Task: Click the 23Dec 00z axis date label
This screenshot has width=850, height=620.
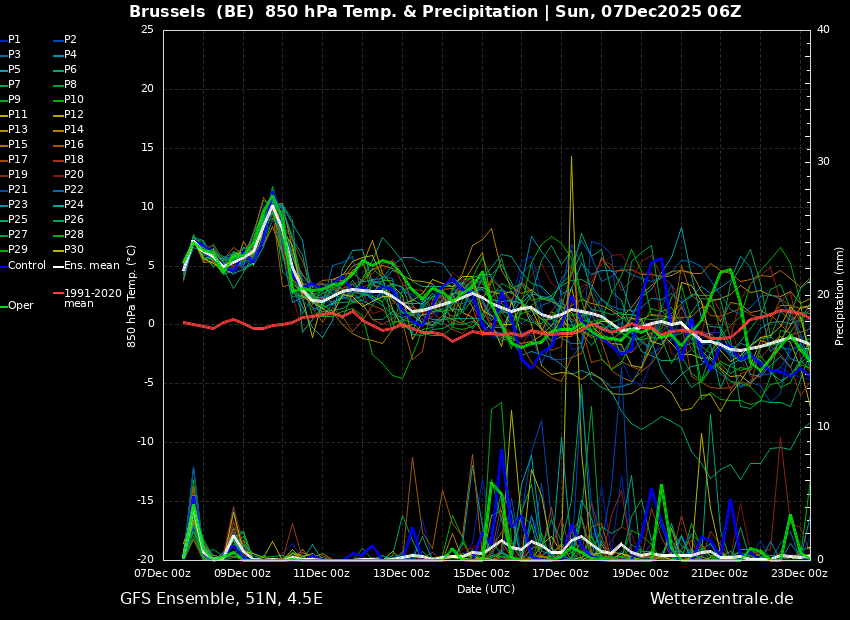Action: click(800, 573)
